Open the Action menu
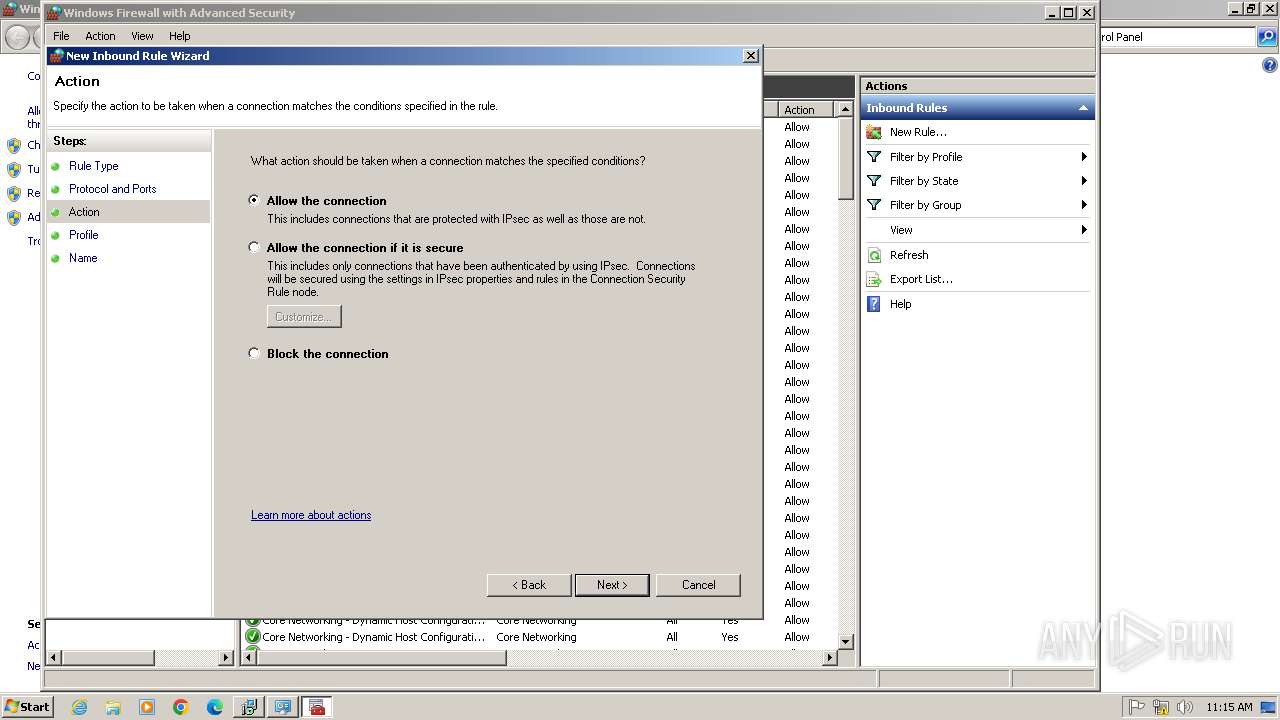 point(100,36)
